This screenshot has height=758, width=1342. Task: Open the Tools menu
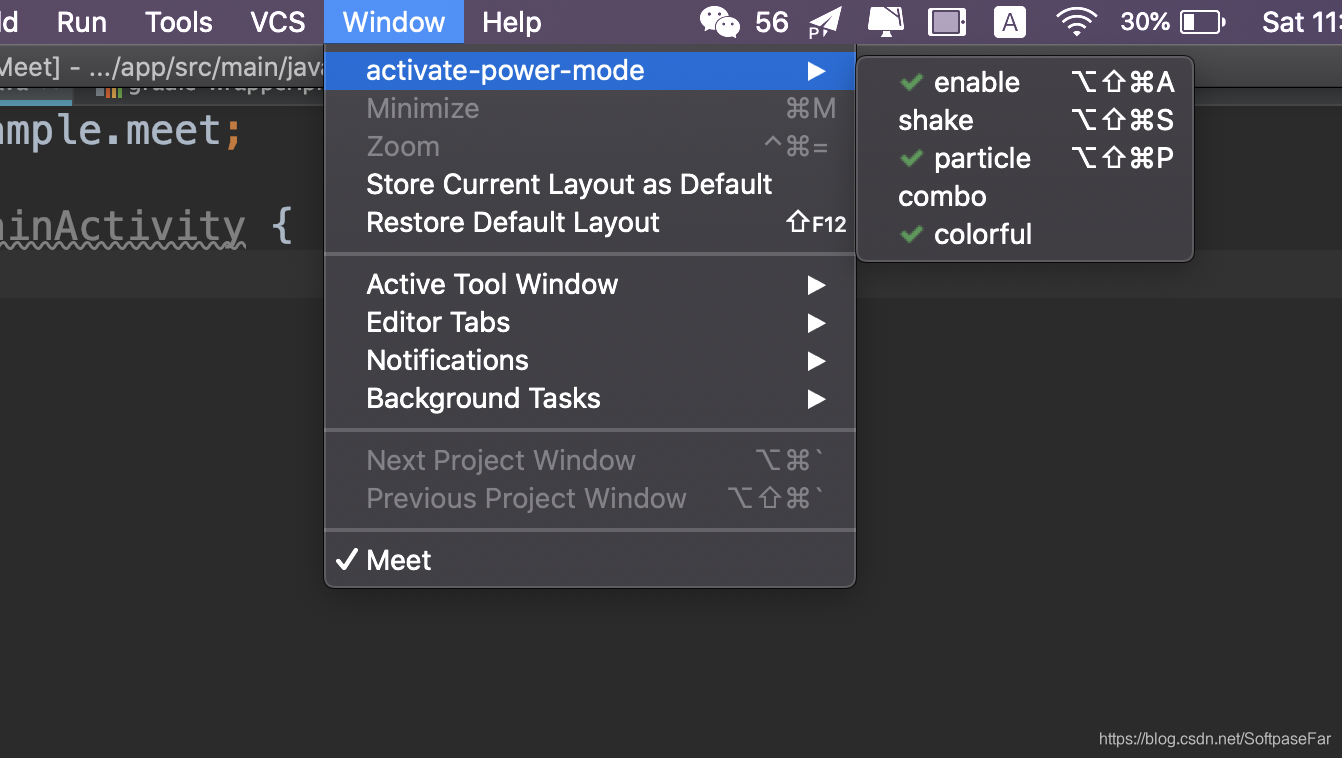click(179, 22)
